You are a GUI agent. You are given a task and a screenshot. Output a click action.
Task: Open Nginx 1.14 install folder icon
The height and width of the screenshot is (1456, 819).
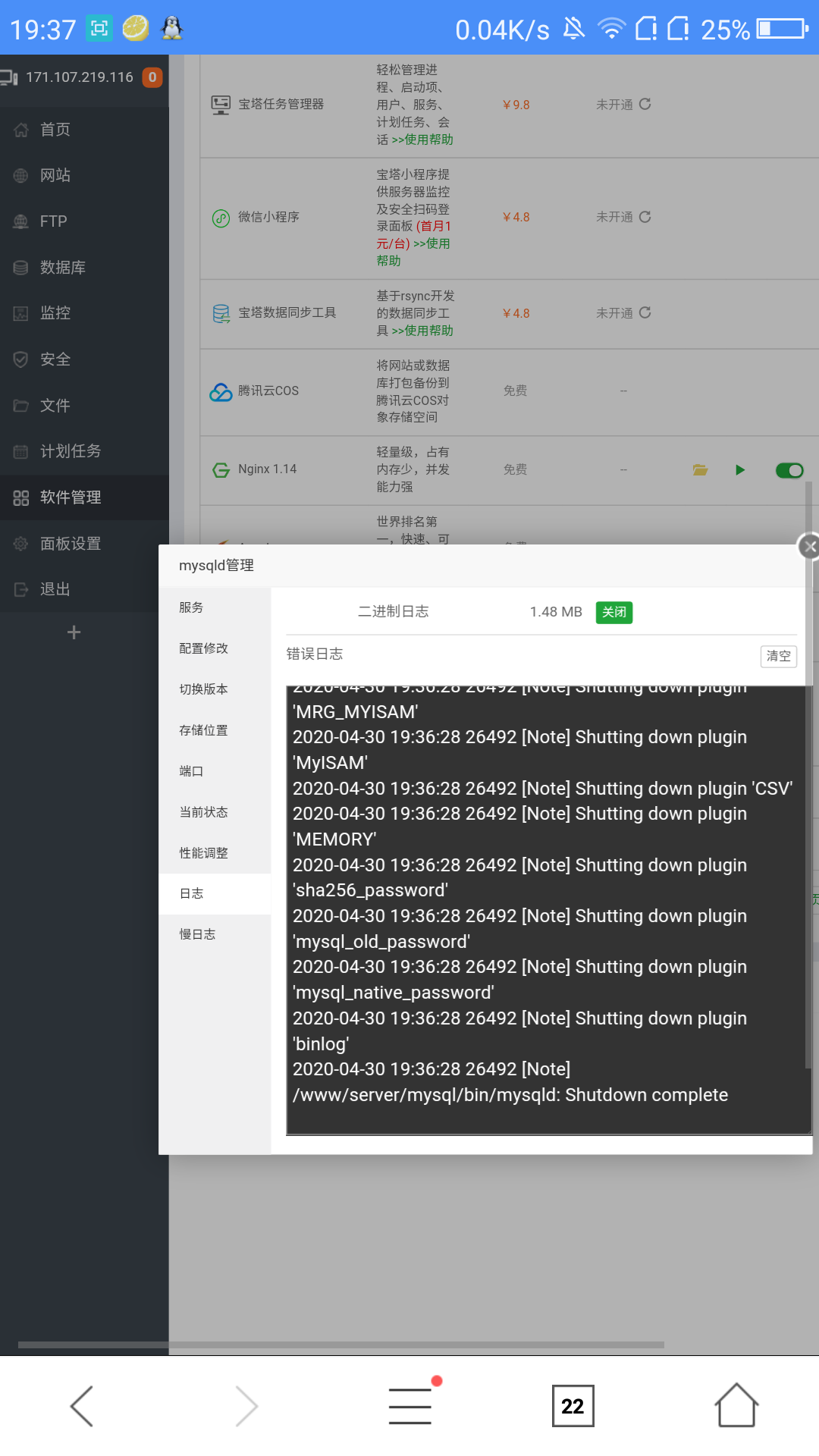click(x=700, y=470)
